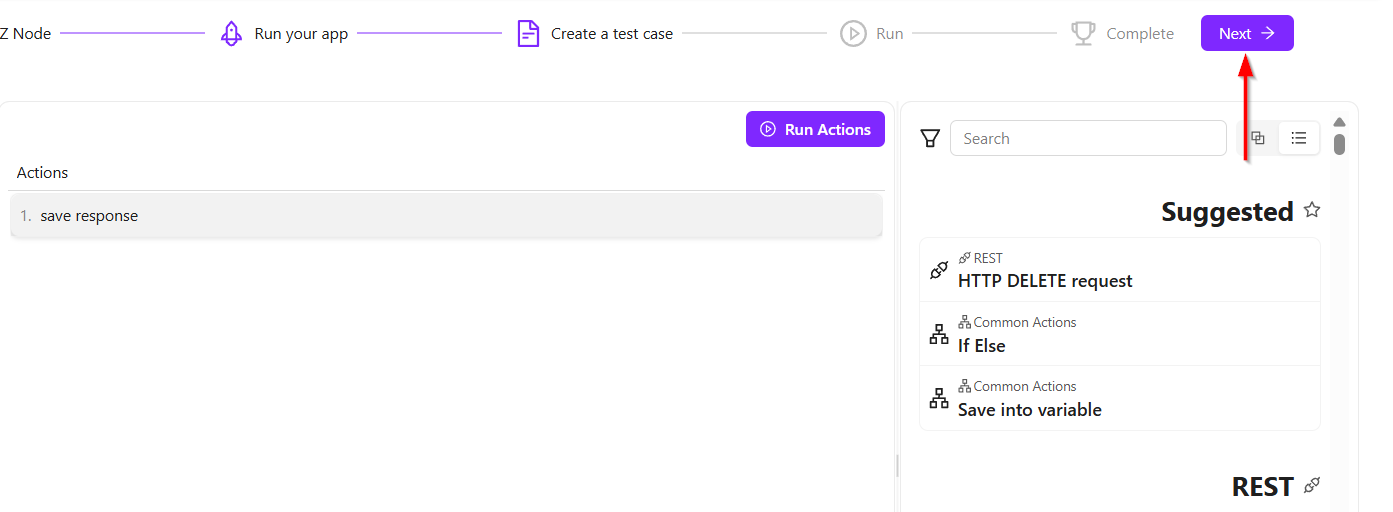The height and width of the screenshot is (512, 1393).
Task: Click the plug icon next to REST heading
Action: tap(1312, 486)
